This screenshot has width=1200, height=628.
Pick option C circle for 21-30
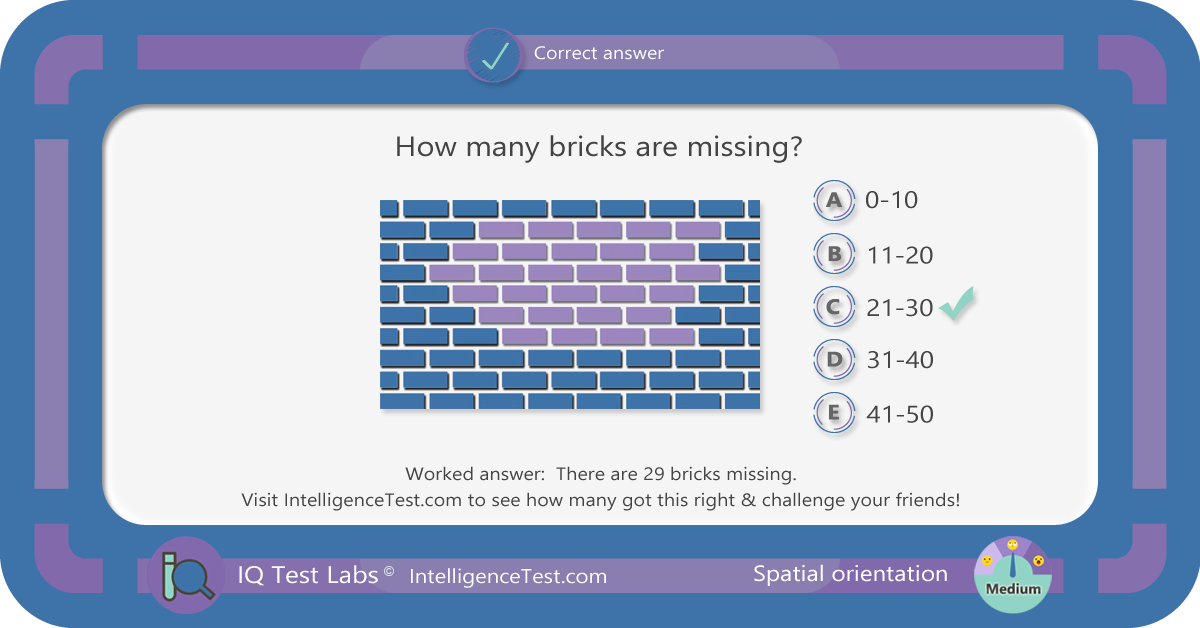click(834, 308)
